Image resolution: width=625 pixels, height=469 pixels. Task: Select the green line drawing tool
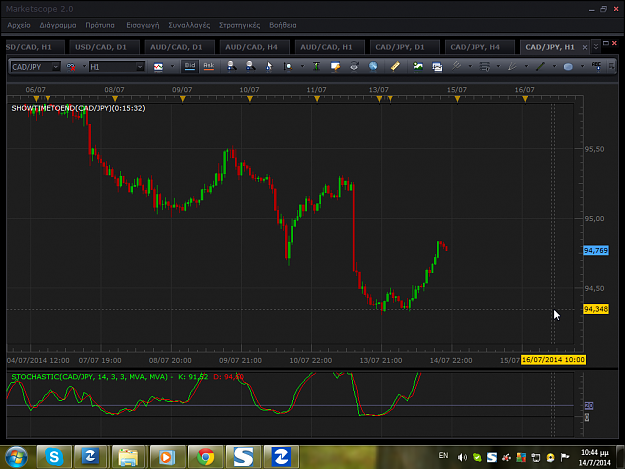coord(540,66)
